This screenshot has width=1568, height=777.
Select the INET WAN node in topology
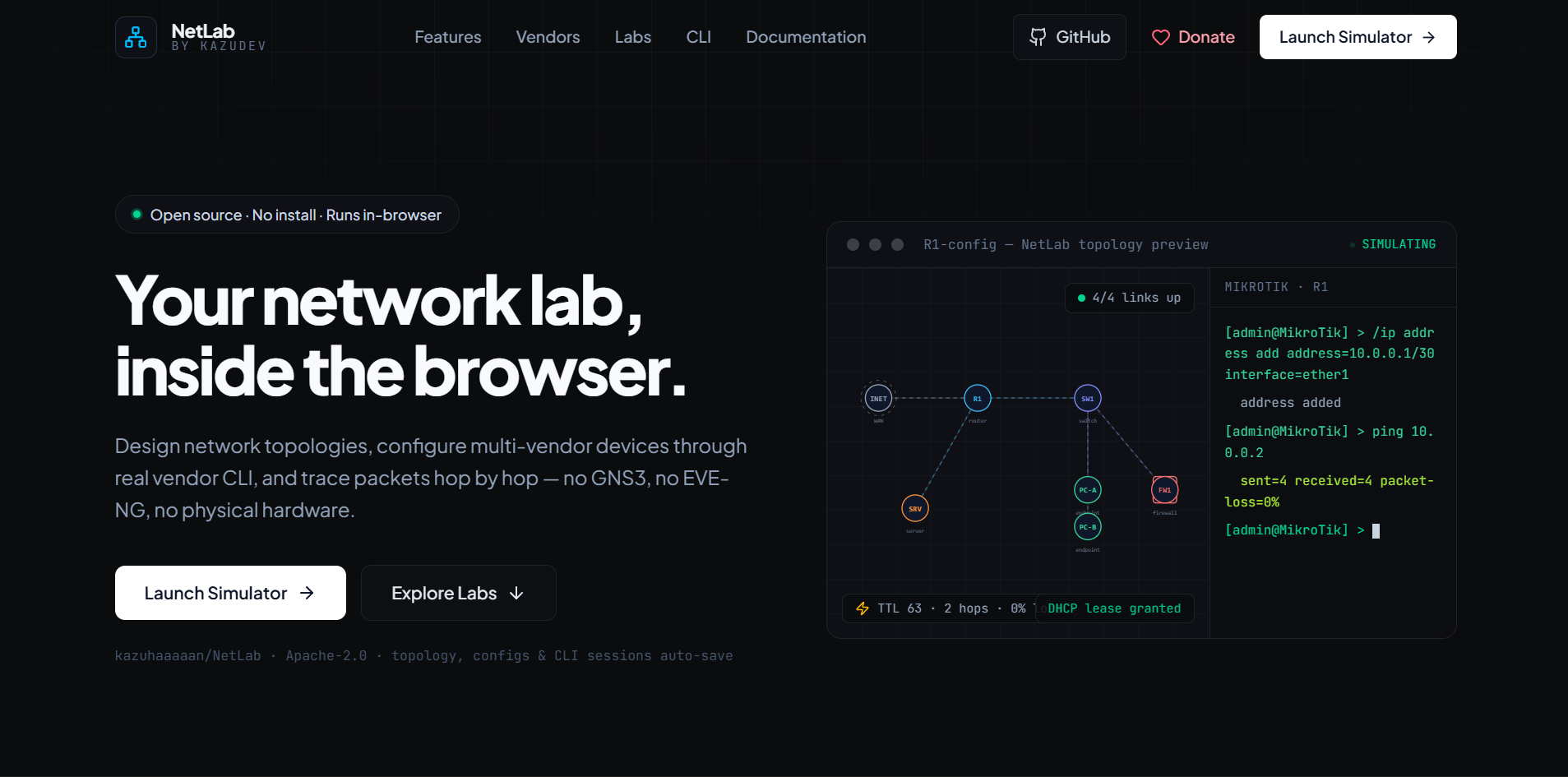tap(878, 399)
